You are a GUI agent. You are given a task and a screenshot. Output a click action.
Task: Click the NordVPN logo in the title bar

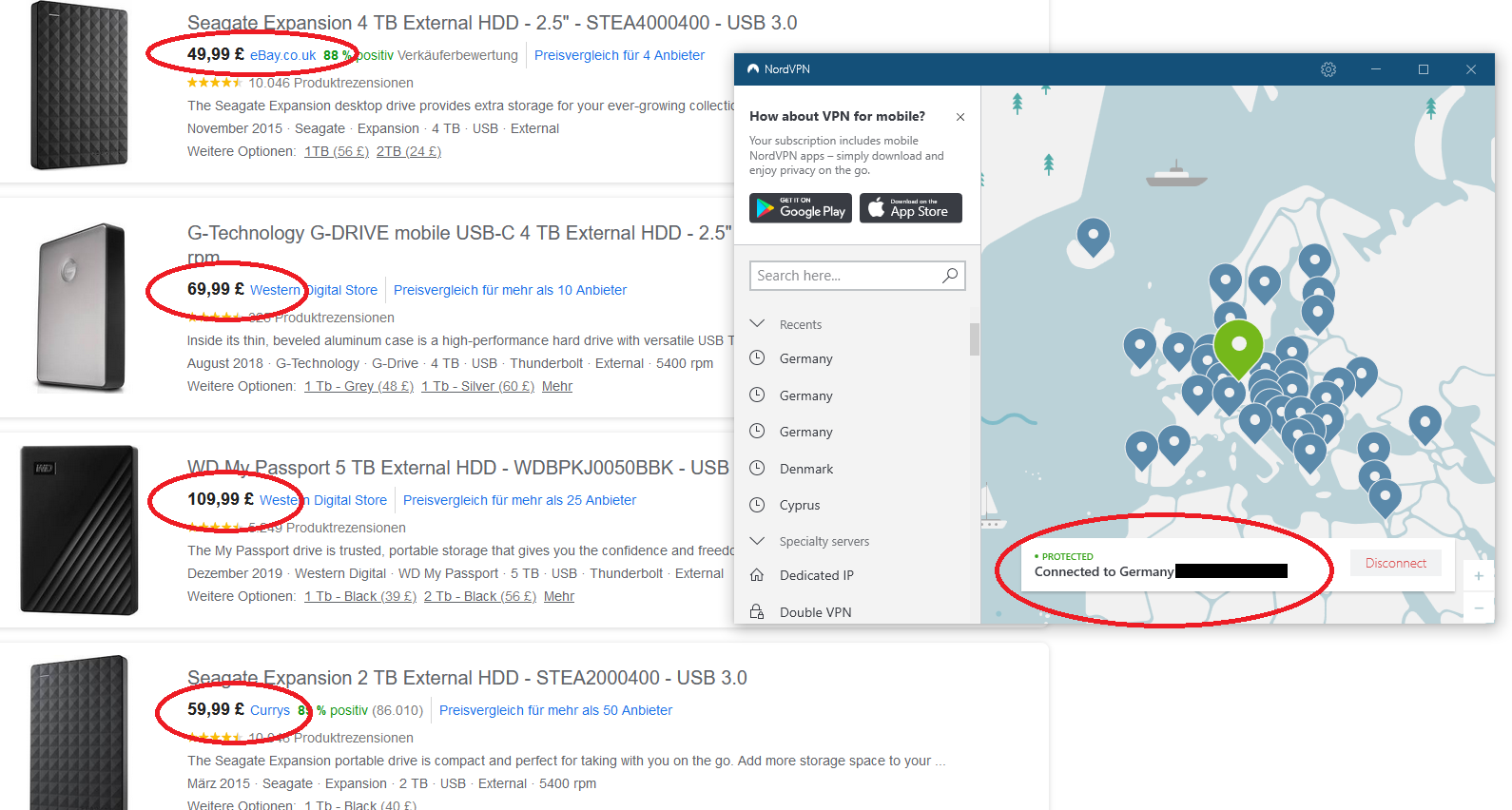coord(753,69)
